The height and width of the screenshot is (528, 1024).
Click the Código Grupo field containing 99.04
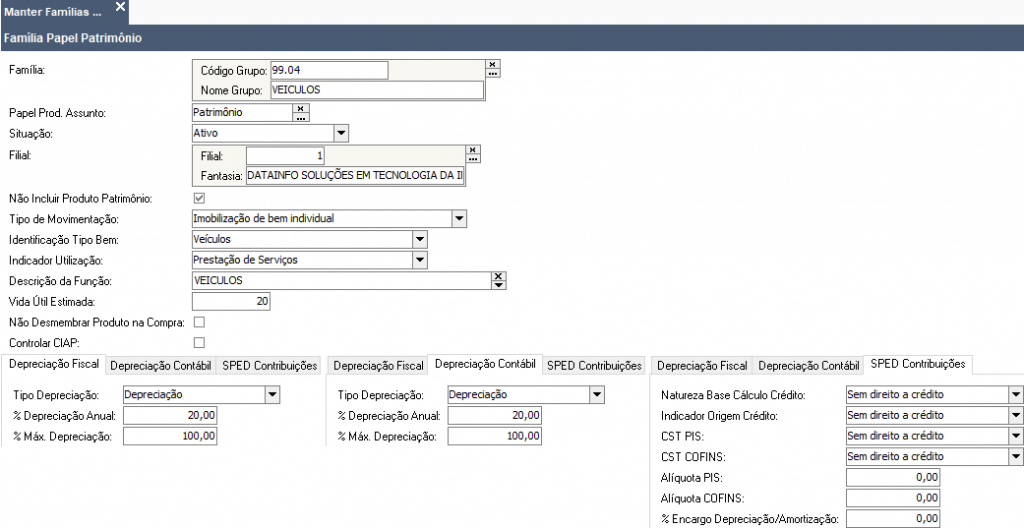tap(329, 70)
